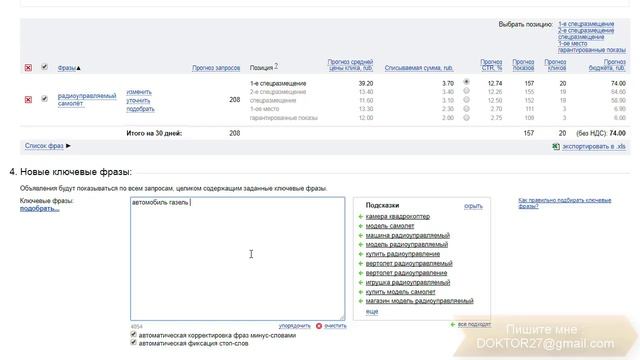Click plus icon next to 'вертолет радиоуправление'
Image resolution: width=640 pixels, height=360 pixels.
tap(360, 273)
